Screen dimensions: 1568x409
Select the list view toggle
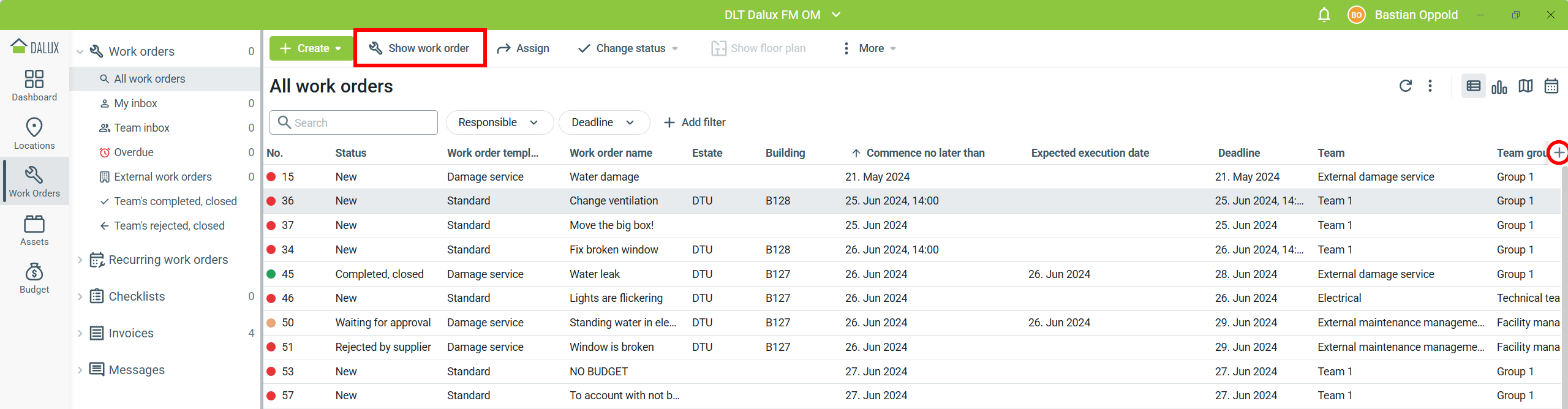point(1473,86)
